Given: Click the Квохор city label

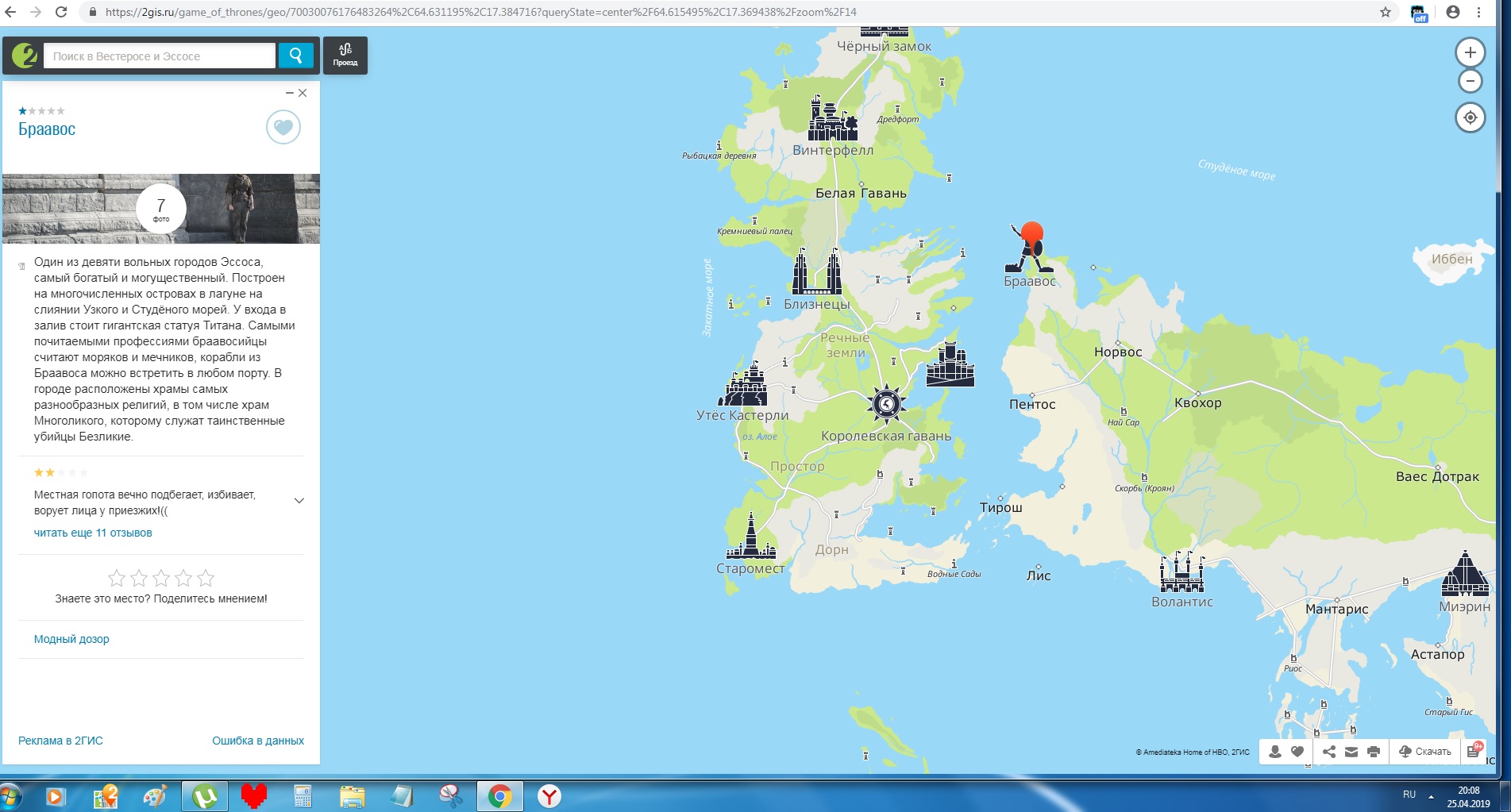Looking at the screenshot, I should pos(1198,403).
